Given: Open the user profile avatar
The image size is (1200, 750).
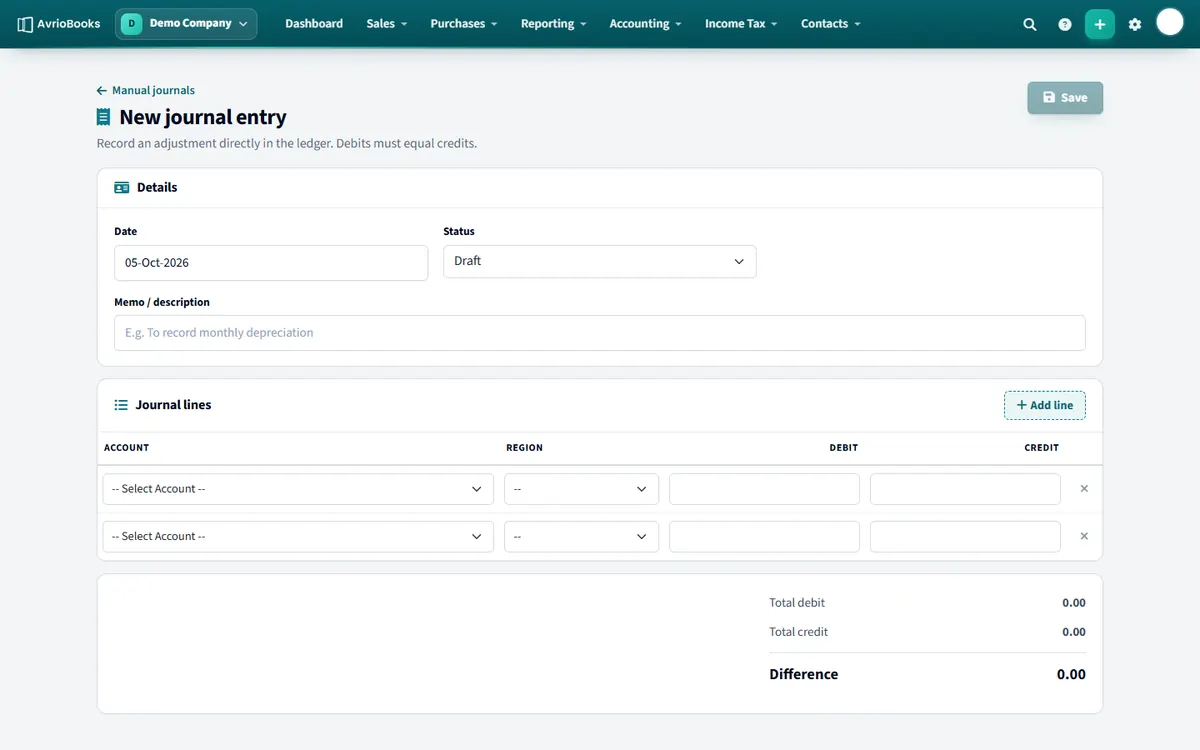Looking at the screenshot, I should [1170, 22].
